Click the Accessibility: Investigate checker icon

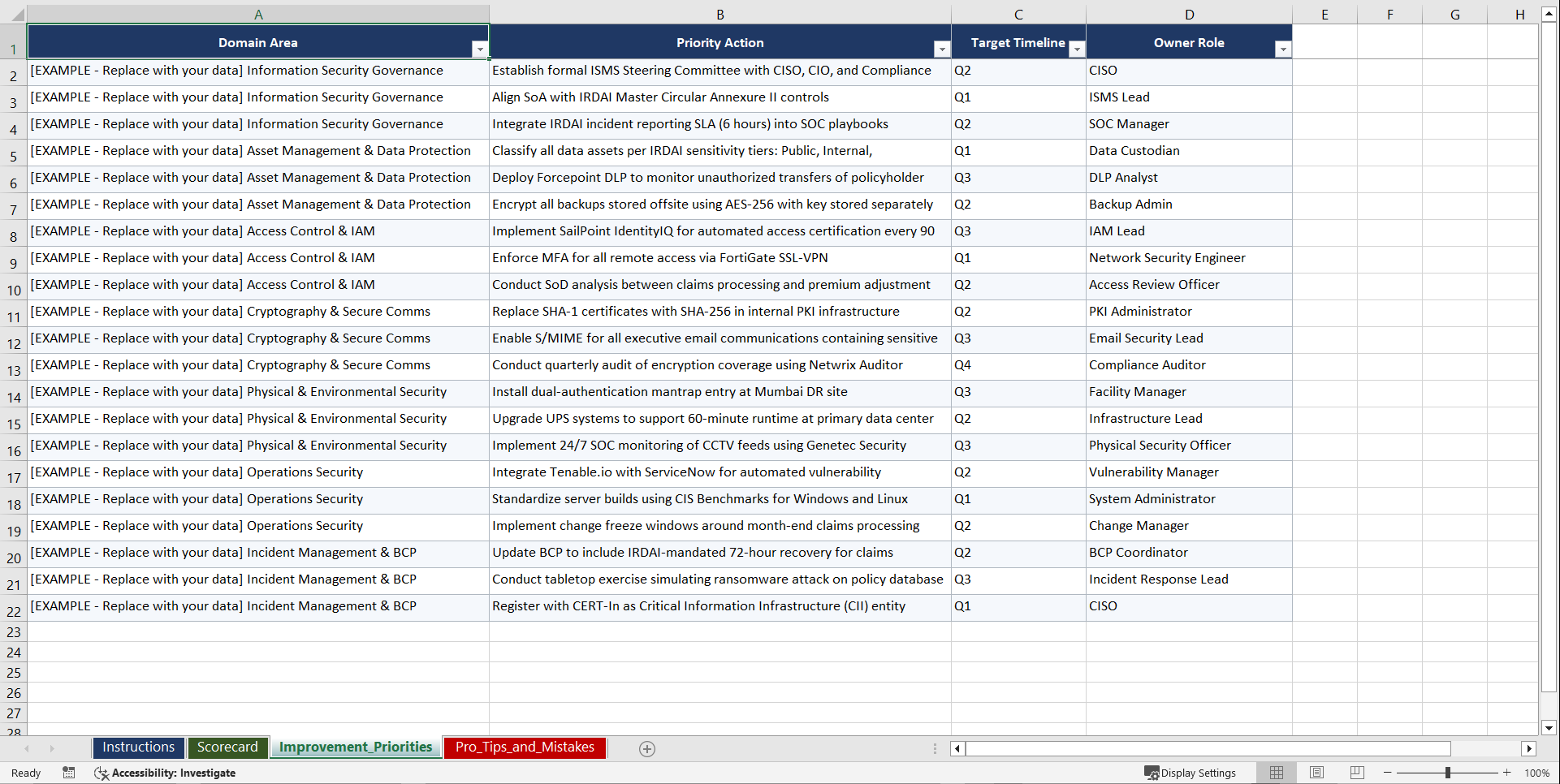click(102, 773)
